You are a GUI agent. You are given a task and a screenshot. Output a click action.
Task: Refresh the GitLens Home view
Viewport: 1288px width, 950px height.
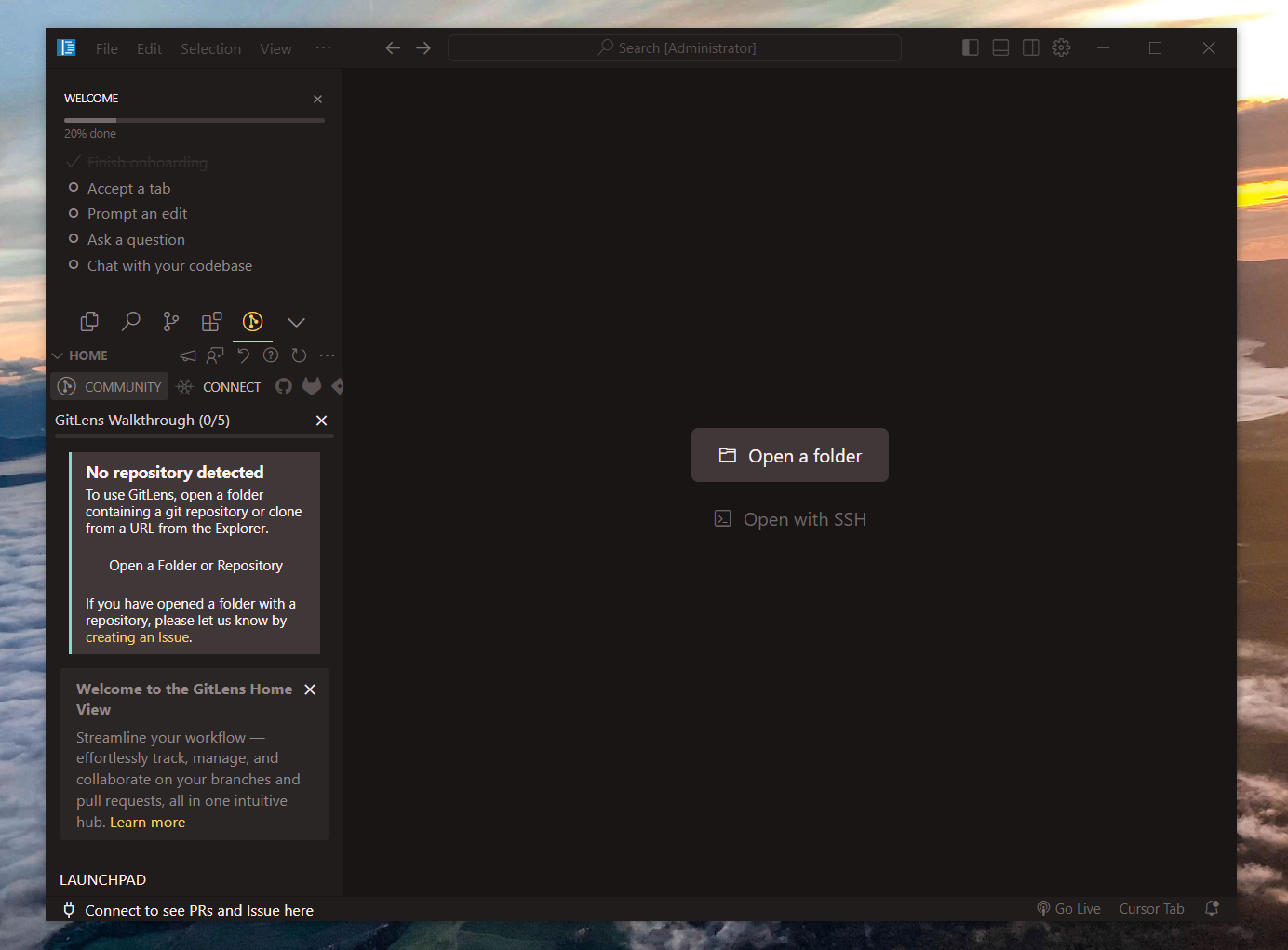click(x=299, y=355)
